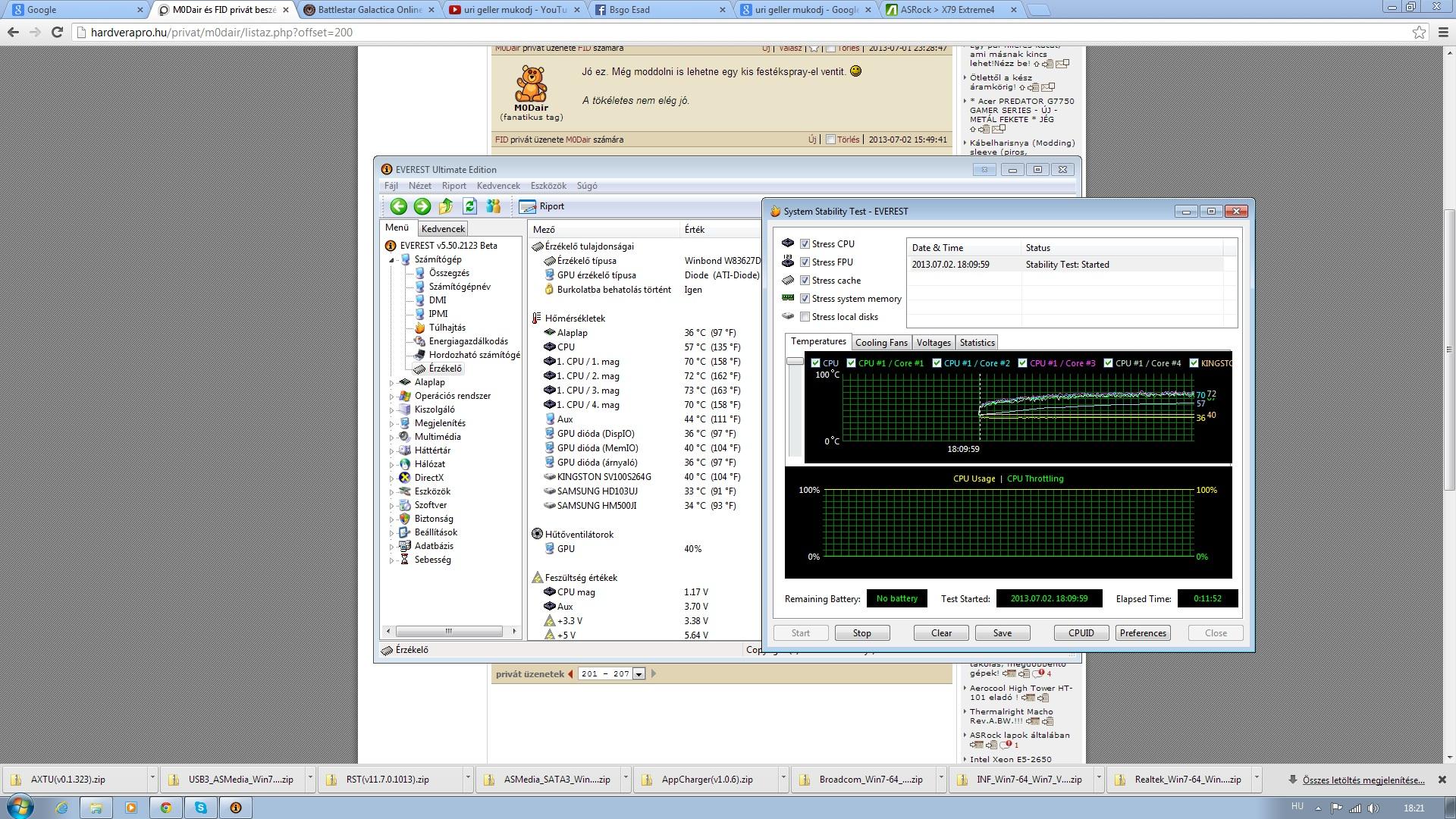Toggle CPU #1 / Core #3 graph checkbox

pos(1023,363)
